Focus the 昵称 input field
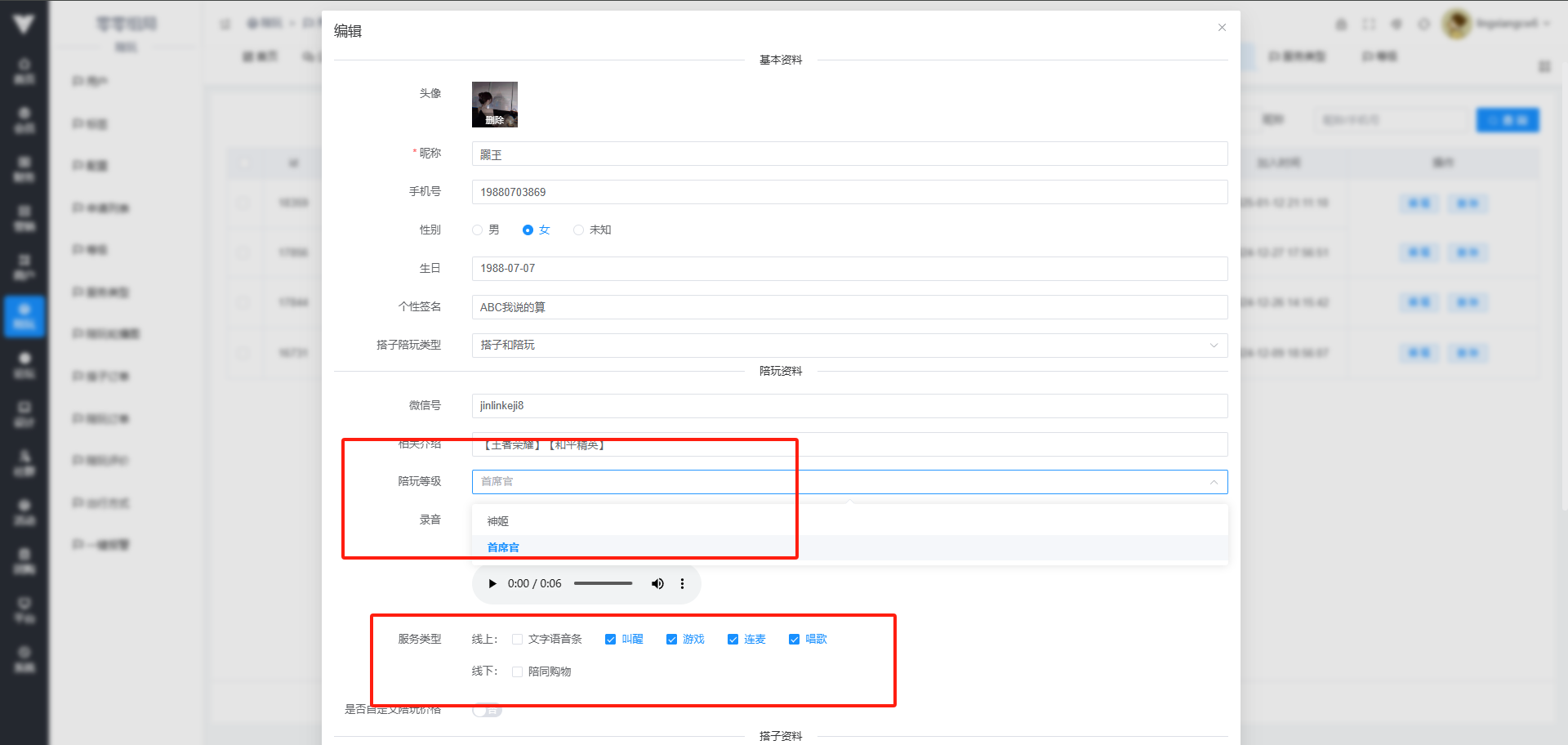The image size is (1568, 745). point(849,154)
